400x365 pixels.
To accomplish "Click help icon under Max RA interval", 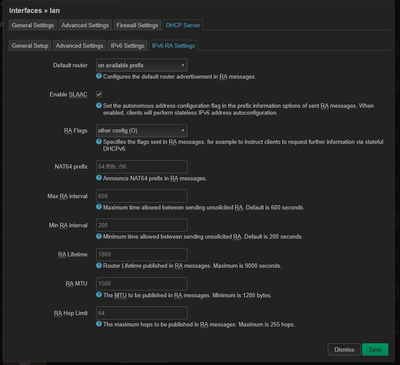I will point(99,207).
